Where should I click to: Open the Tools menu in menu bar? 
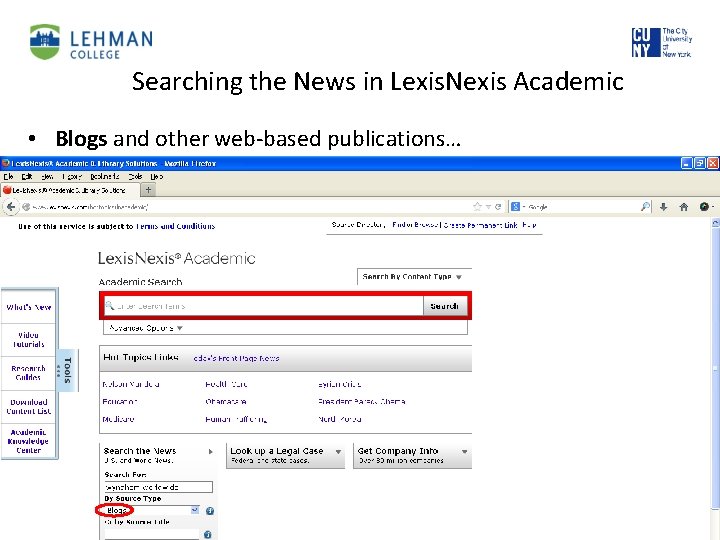coord(135,176)
